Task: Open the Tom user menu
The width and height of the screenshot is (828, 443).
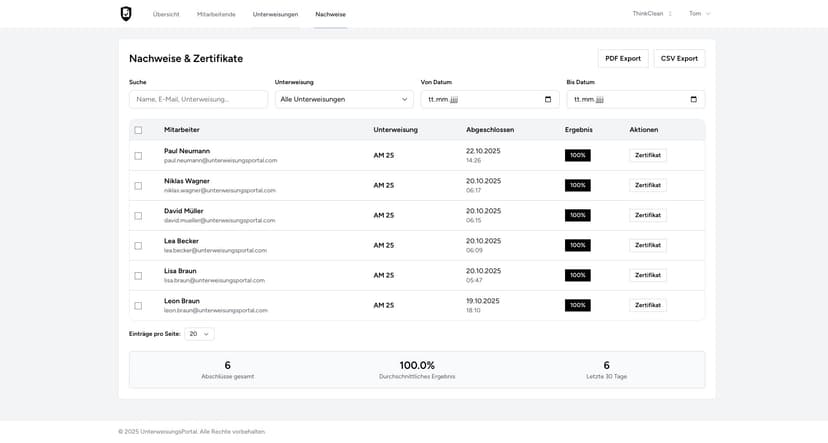Action: coord(699,14)
